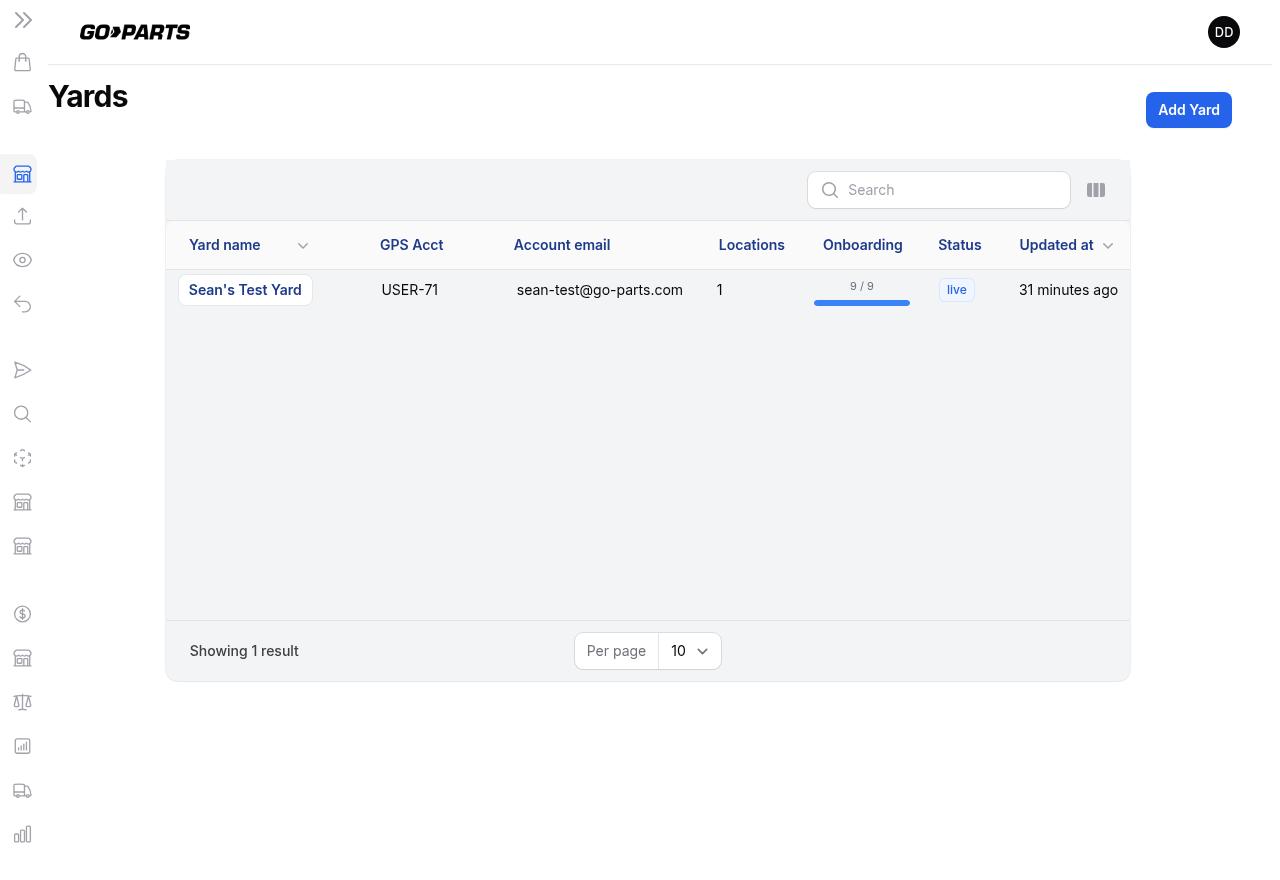This screenshot has height=880, width=1280.
Task: Click the chevron next to Yard name
Action: pyautogui.click(x=303, y=246)
